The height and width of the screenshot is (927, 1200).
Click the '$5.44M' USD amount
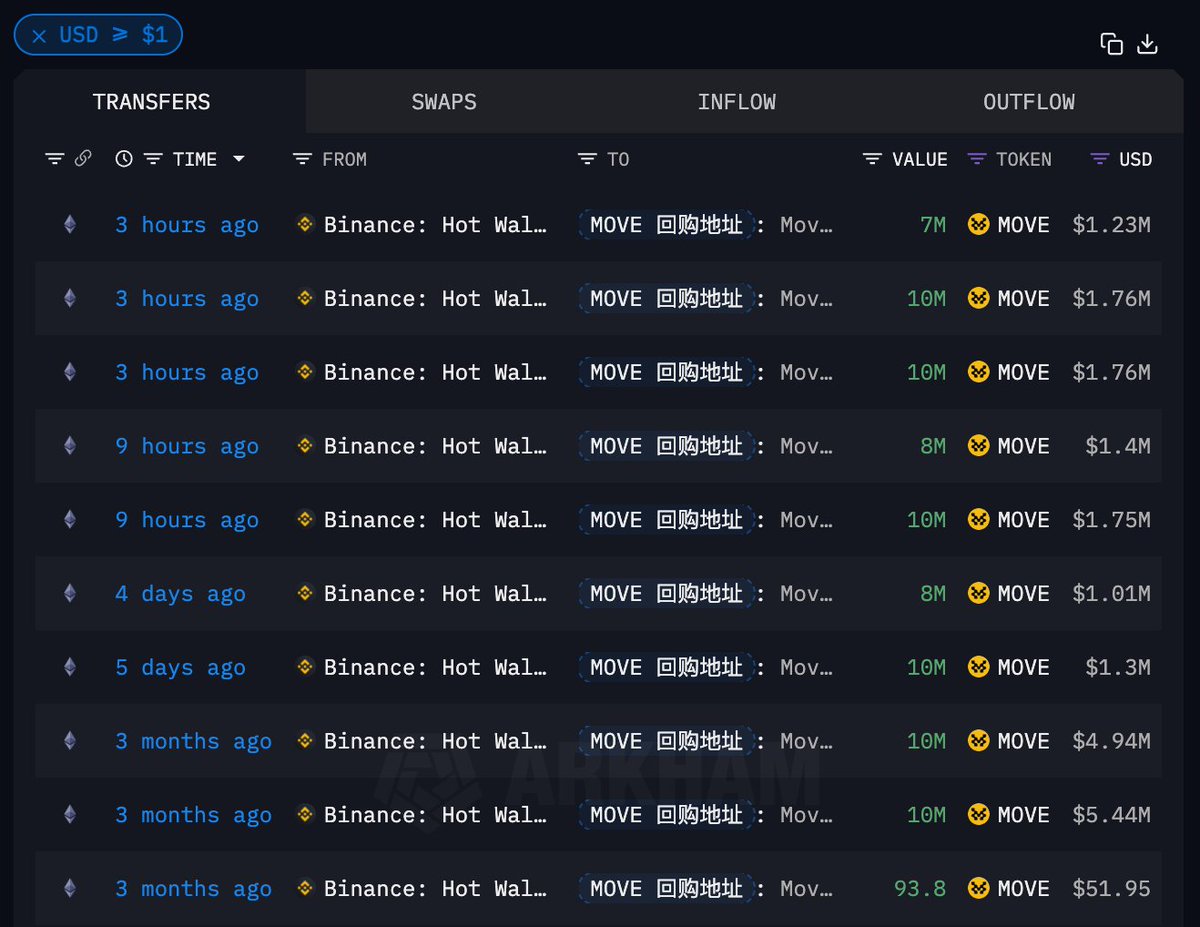click(x=1111, y=815)
